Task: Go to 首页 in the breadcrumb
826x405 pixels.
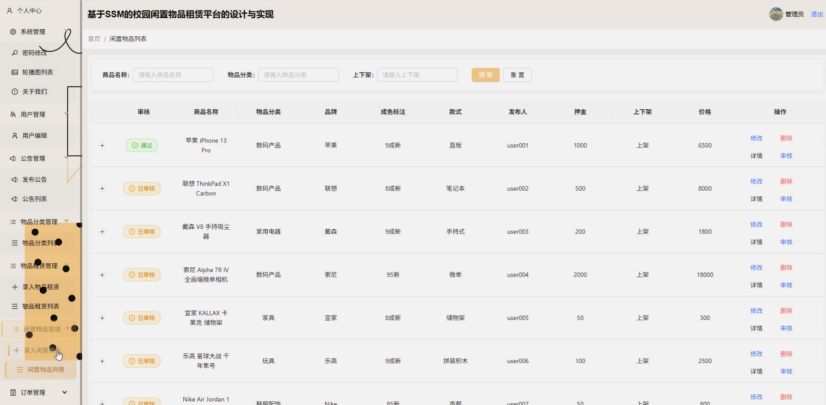Action: tap(94, 39)
